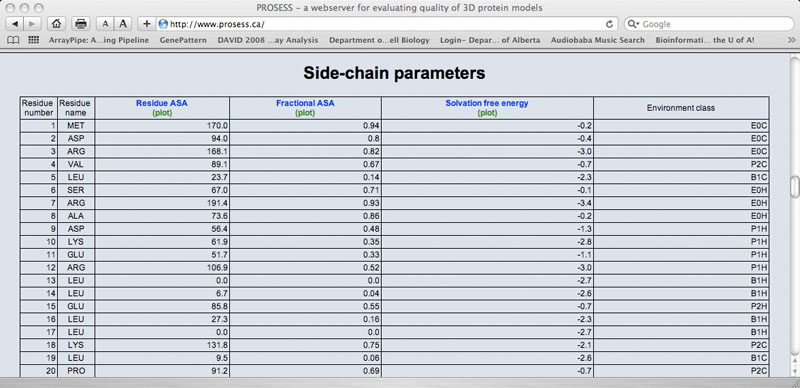Open Audiobaba Music Search bookmark
The width and height of the screenshot is (800, 388).
pos(597,40)
